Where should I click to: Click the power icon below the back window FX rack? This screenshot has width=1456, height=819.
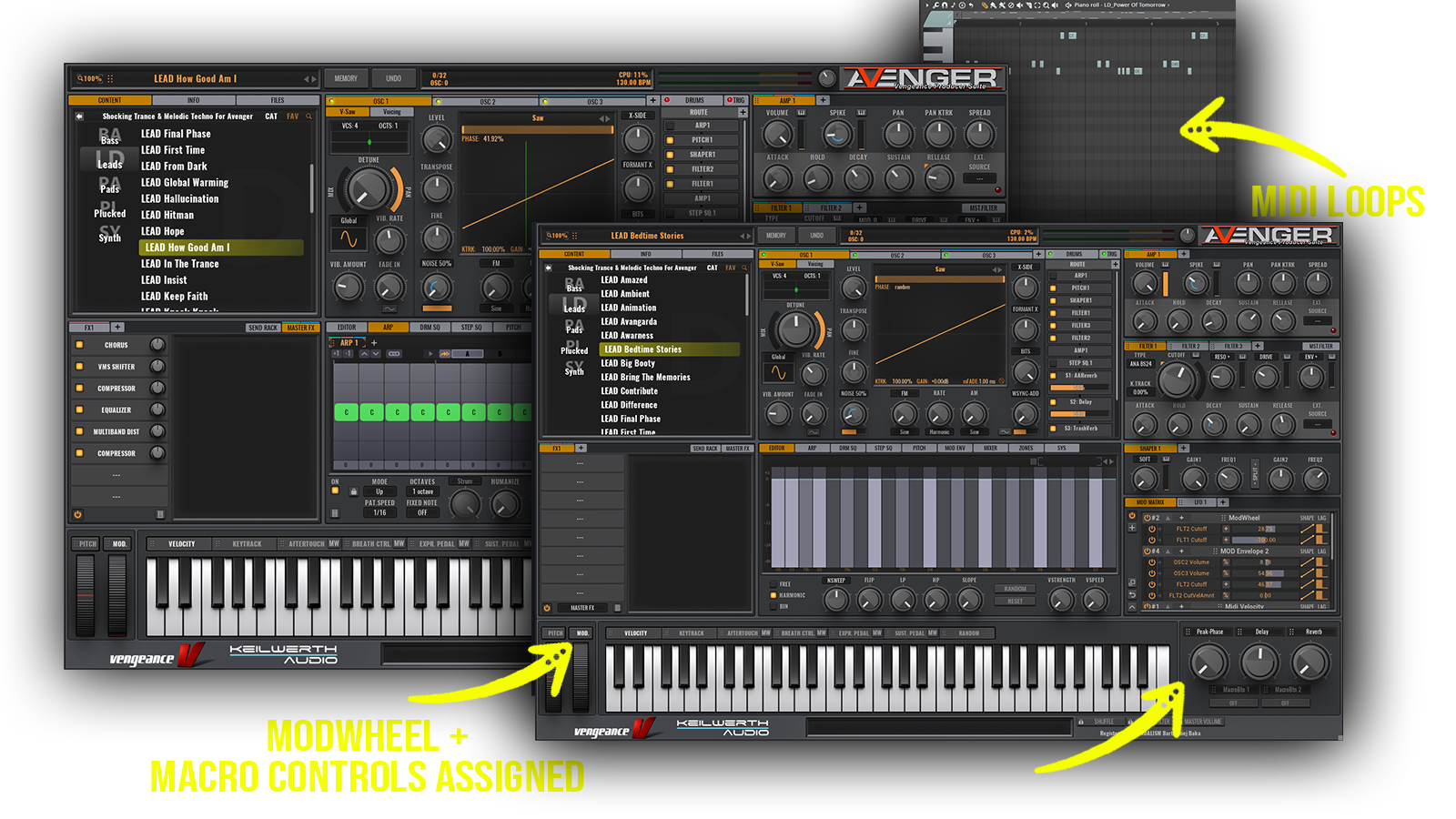pyautogui.click(x=77, y=514)
